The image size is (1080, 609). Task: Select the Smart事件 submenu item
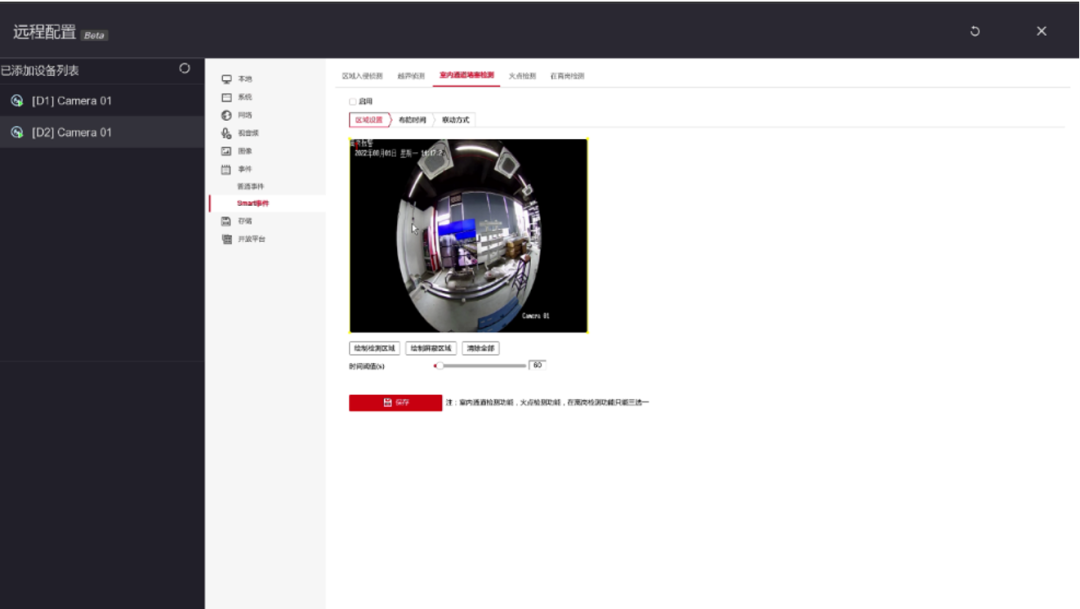252,203
